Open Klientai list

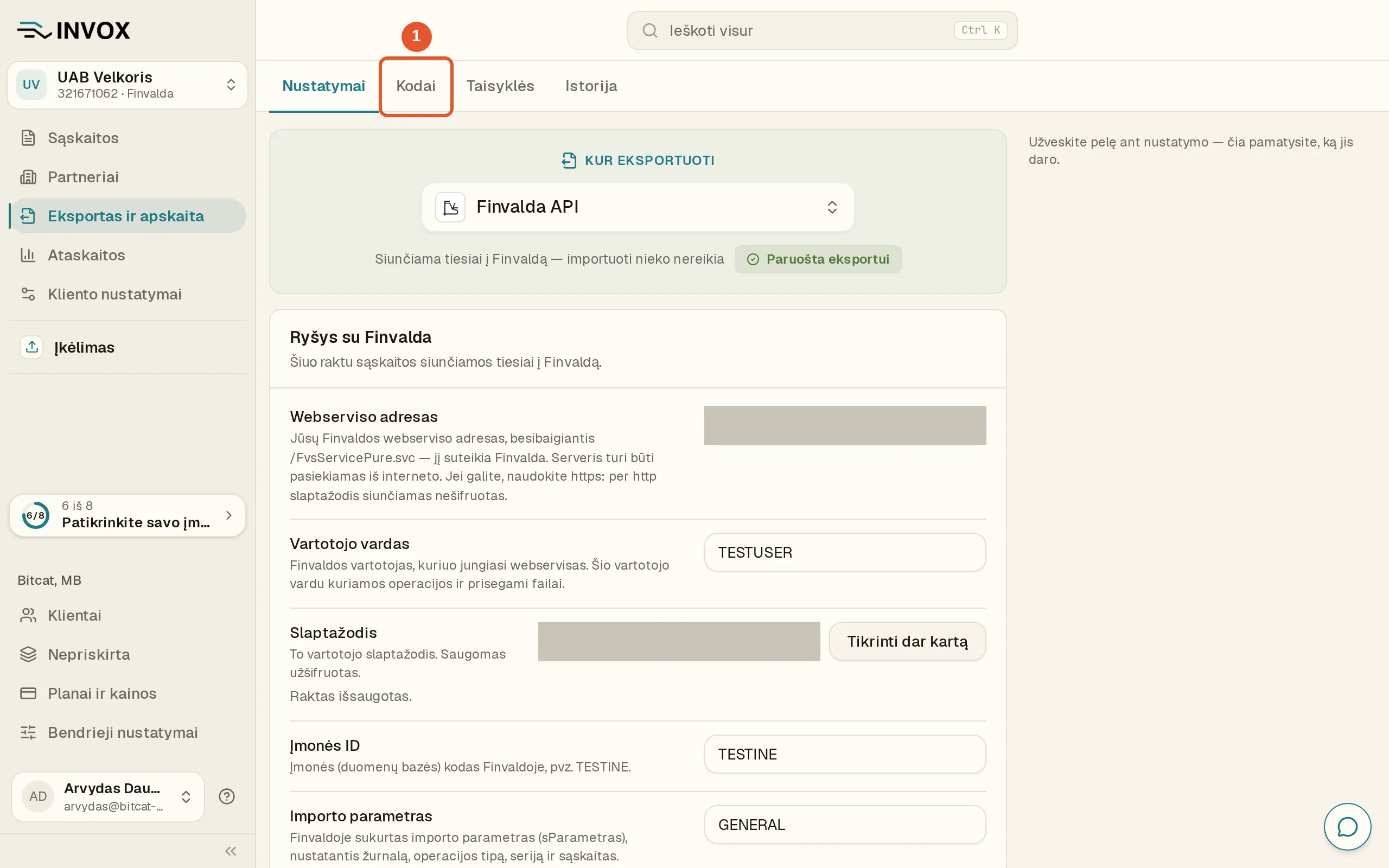(x=128, y=615)
